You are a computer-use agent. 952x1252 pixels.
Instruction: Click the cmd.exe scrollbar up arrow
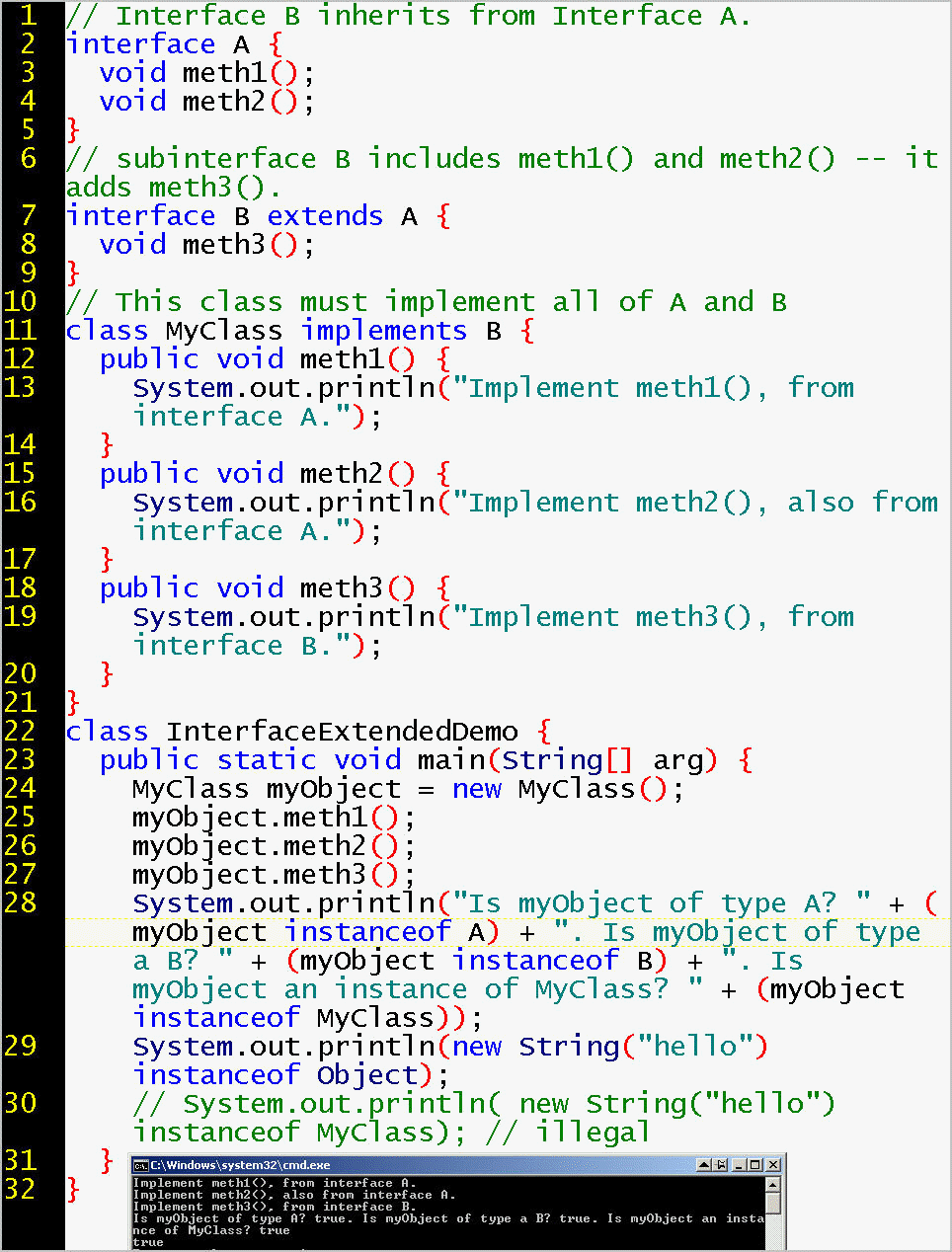(x=773, y=1184)
